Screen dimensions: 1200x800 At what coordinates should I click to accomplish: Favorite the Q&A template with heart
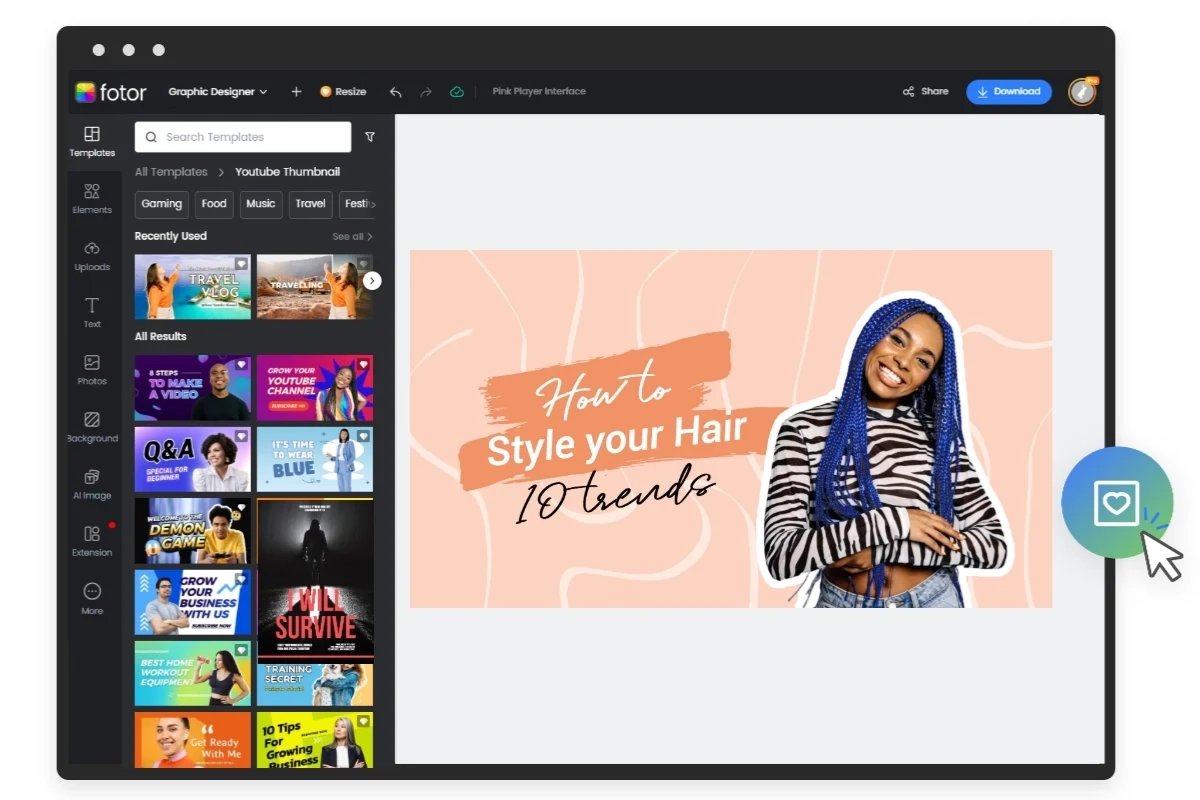(241, 436)
